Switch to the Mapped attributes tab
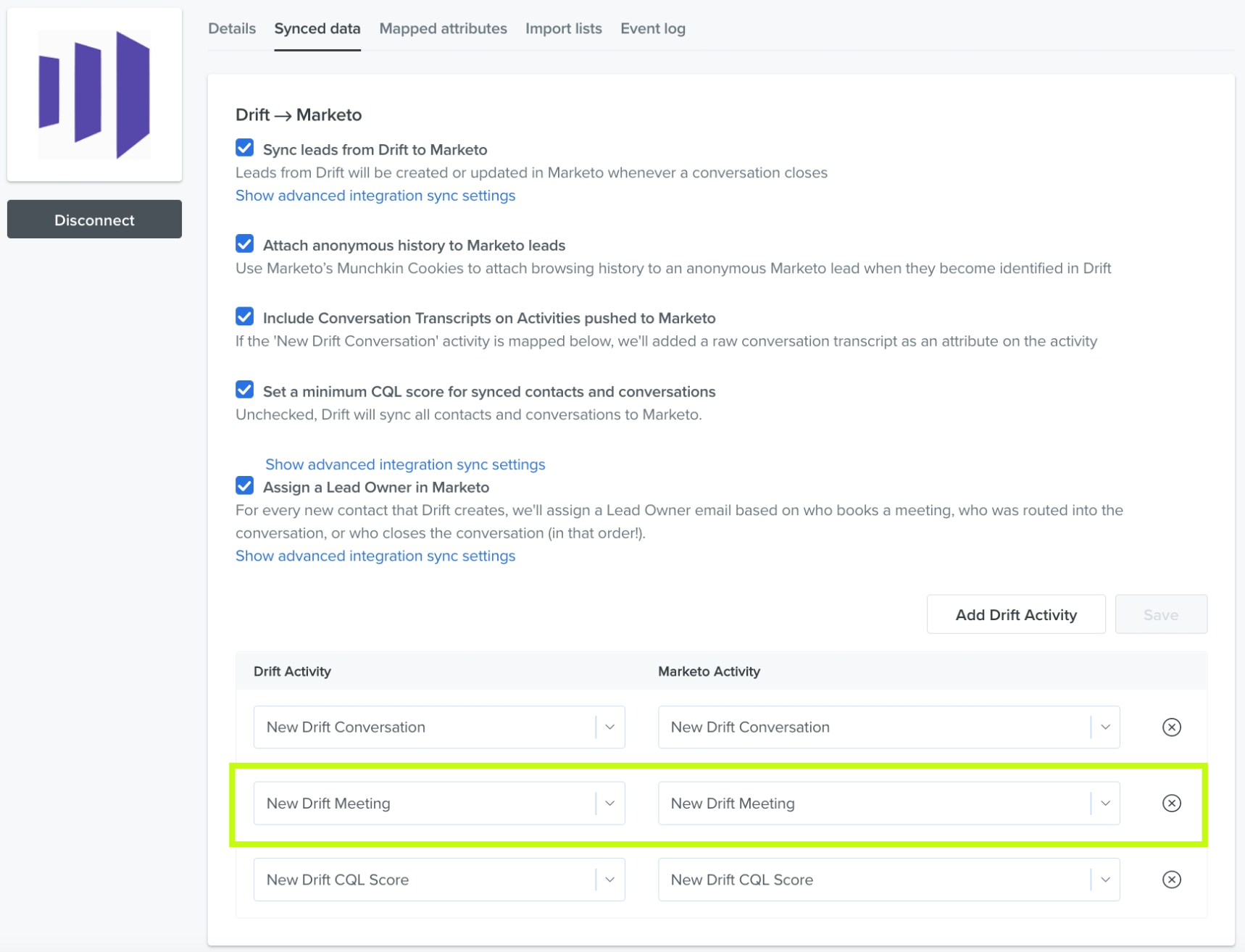This screenshot has width=1245, height=952. click(x=443, y=29)
